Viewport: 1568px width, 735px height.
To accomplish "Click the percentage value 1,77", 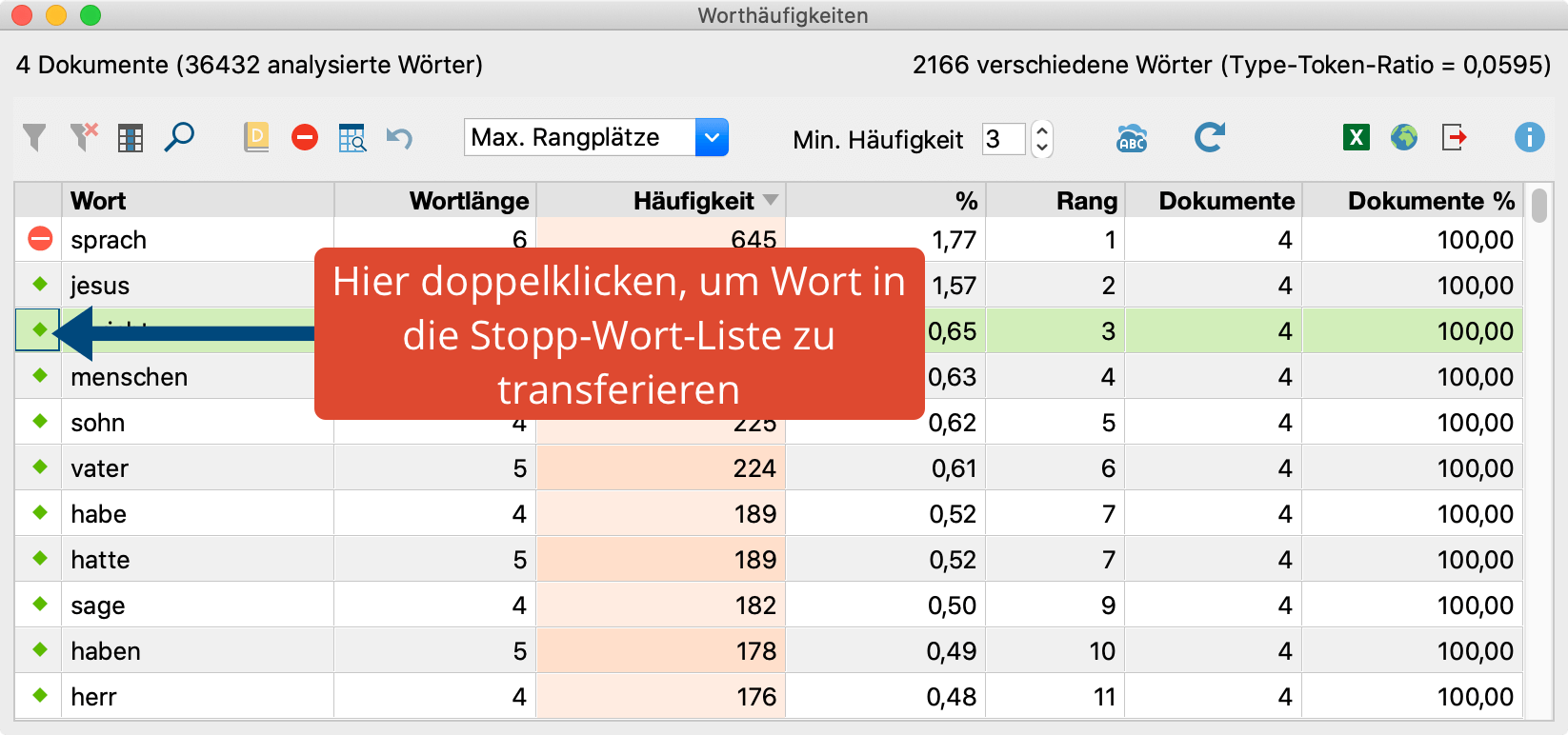I will 955,240.
